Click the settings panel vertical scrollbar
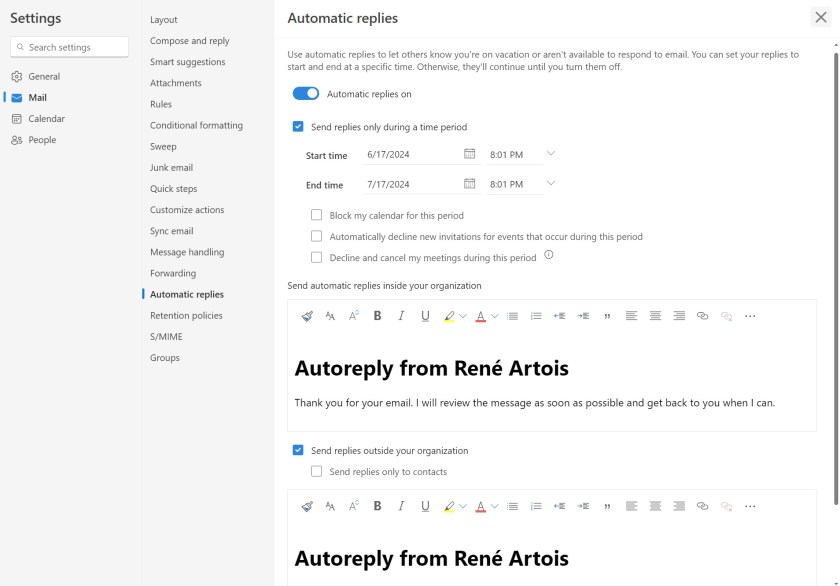840x586 pixels. pos(836,279)
